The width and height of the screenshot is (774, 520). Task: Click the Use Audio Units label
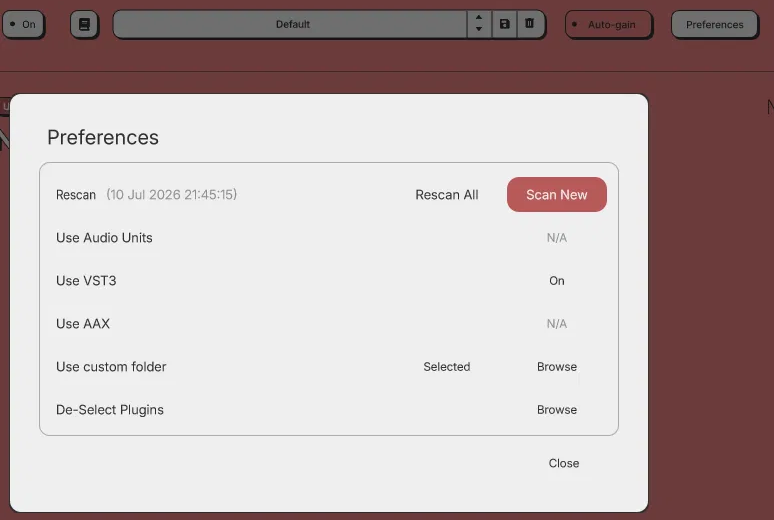104,238
